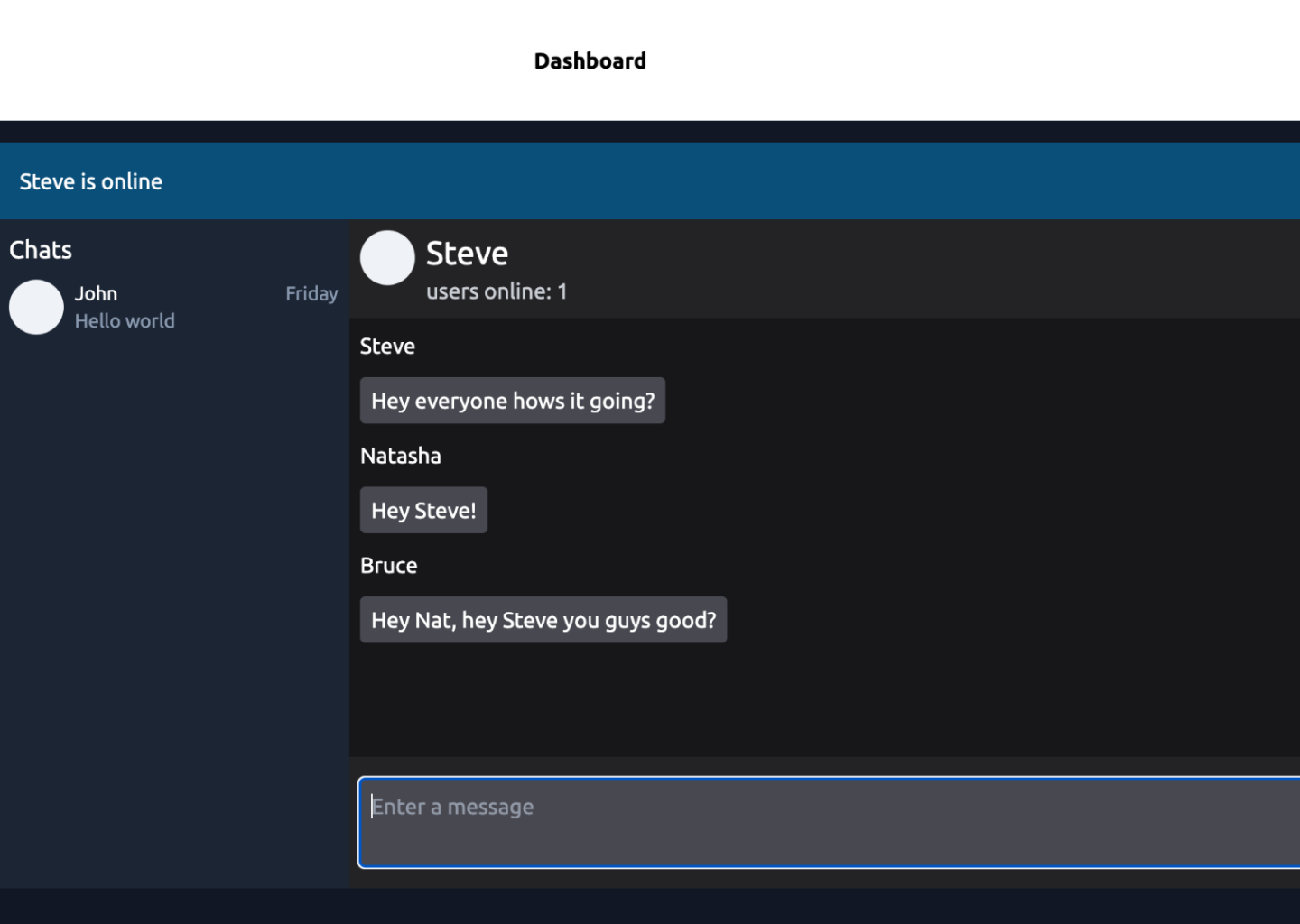Click the Friday timestamp on John's chat
This screenshot has height=924, width=1300.
coord(311,293)
